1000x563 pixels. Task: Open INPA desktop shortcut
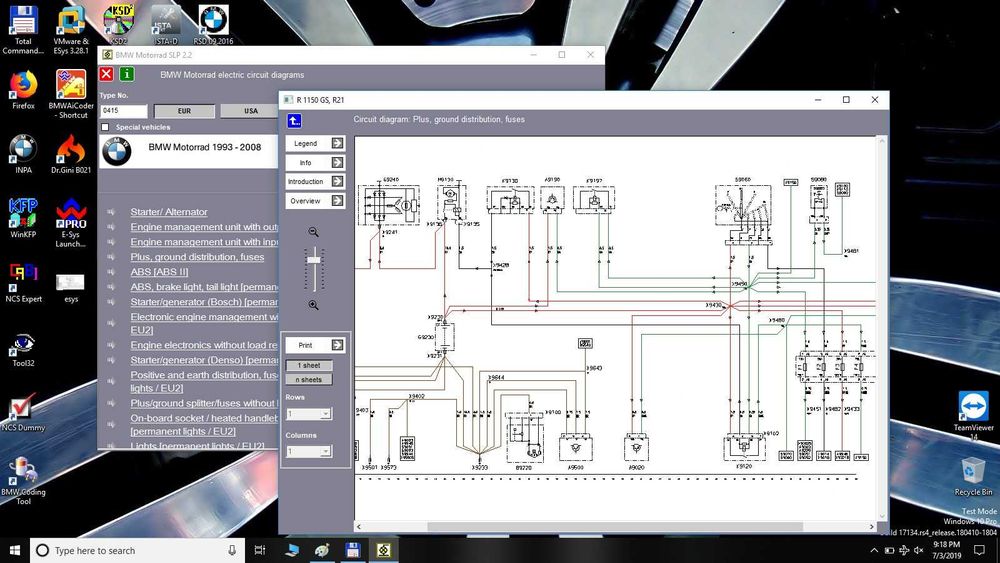tap(23, 154)
